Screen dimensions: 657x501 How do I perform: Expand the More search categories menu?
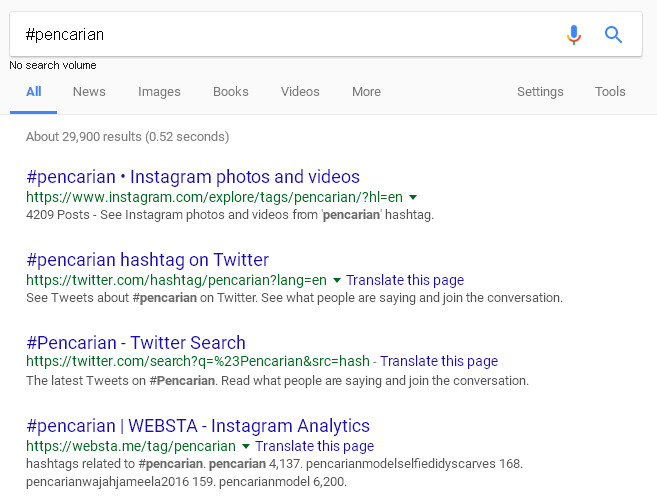[x=367, y=92]
